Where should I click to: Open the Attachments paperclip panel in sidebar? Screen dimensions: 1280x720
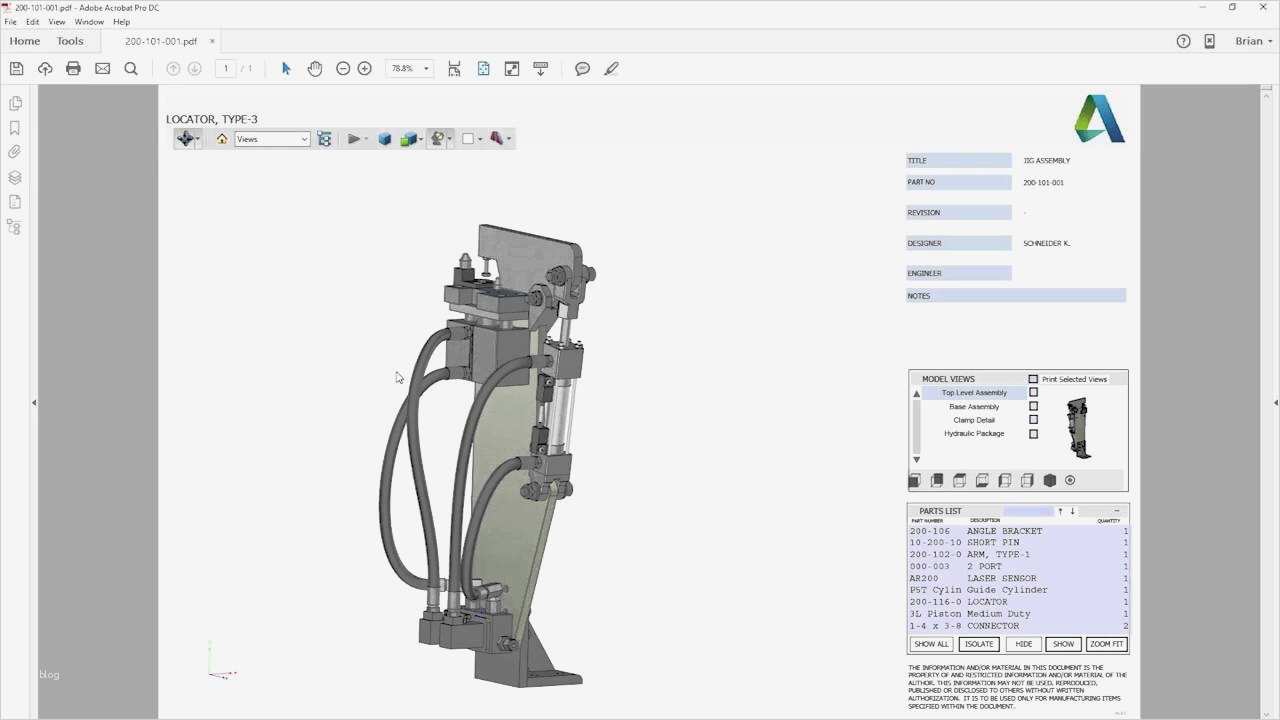coord(15,152)
